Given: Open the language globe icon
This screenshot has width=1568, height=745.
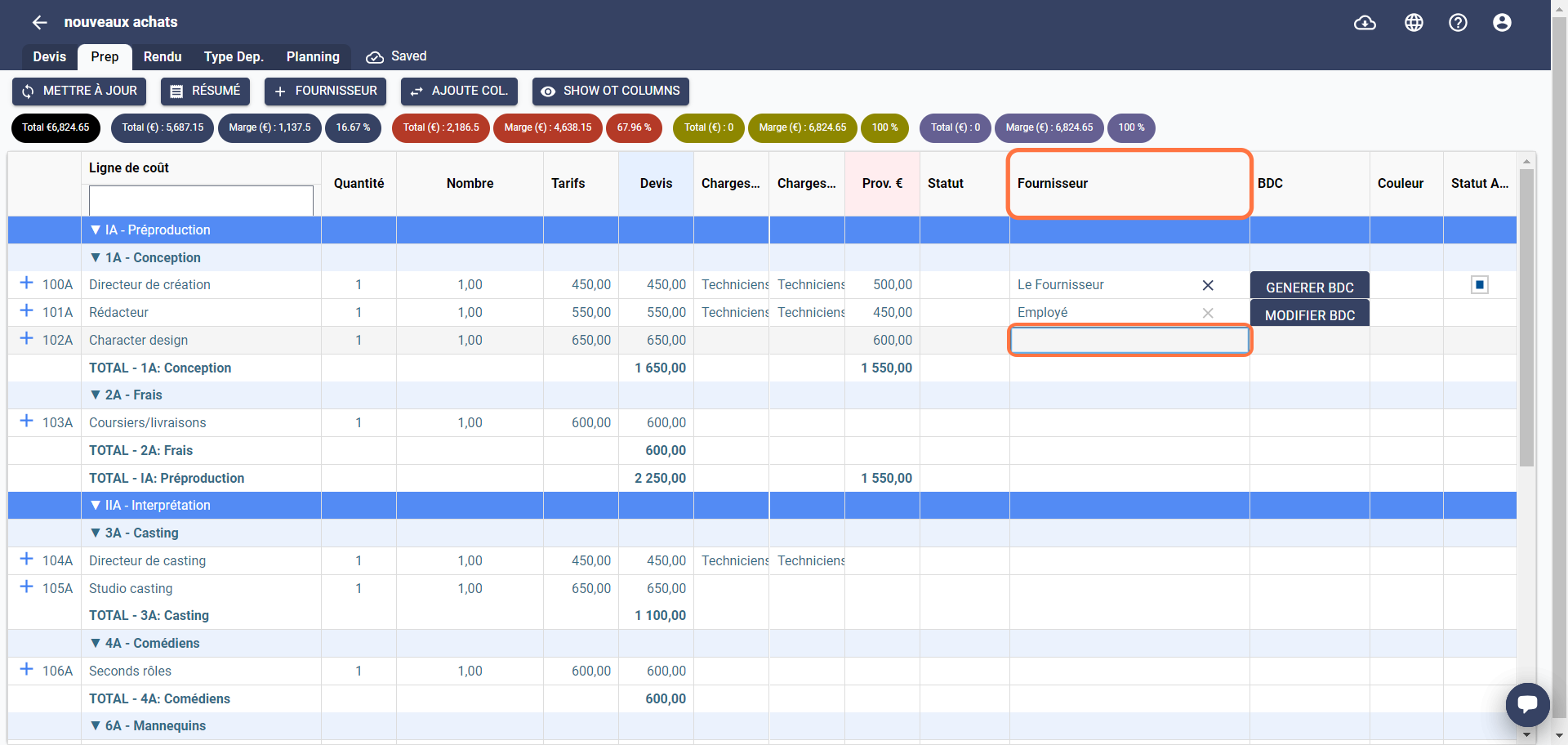Looking at the screenshot, I should tap(1414, 23).
